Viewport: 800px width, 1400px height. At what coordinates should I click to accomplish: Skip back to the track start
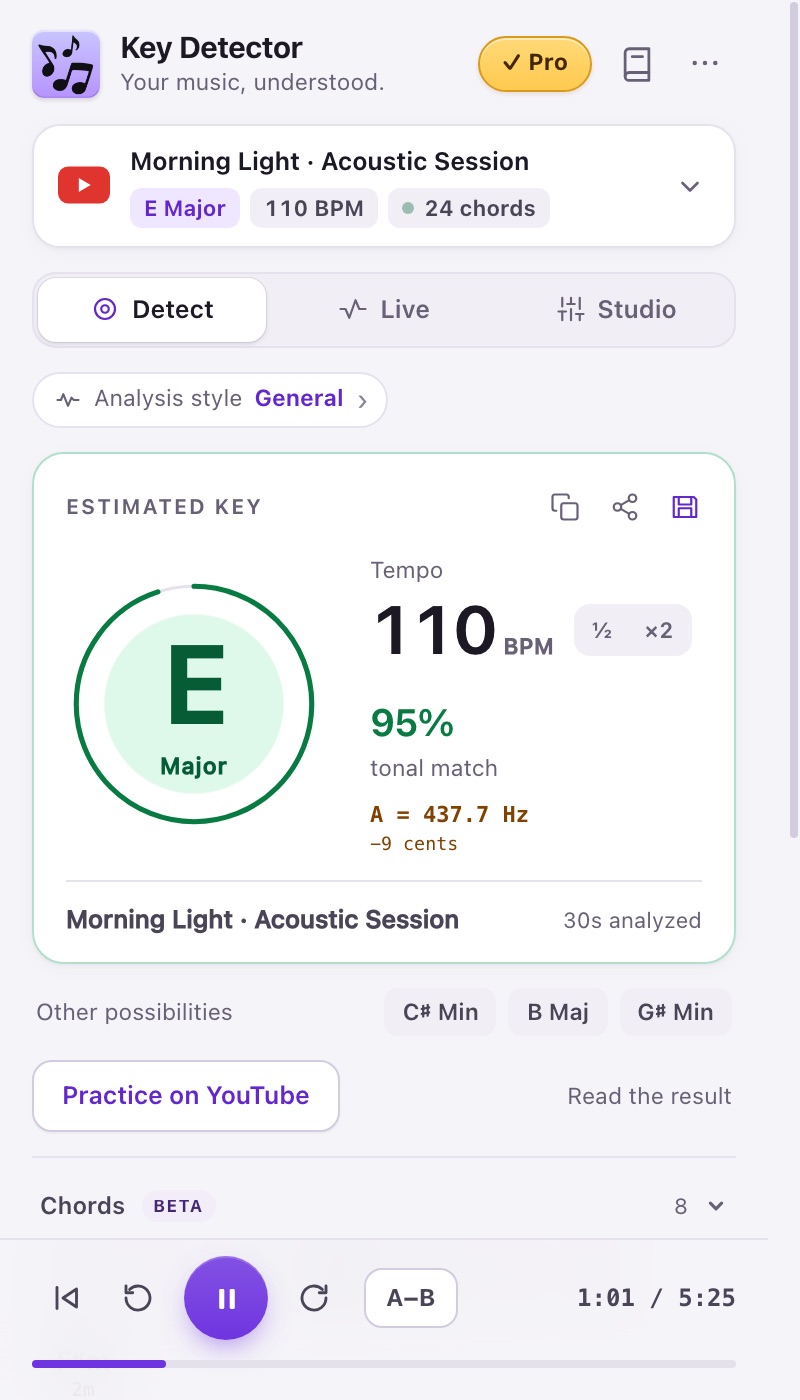pyautogui.click(x=66, y=1298)
